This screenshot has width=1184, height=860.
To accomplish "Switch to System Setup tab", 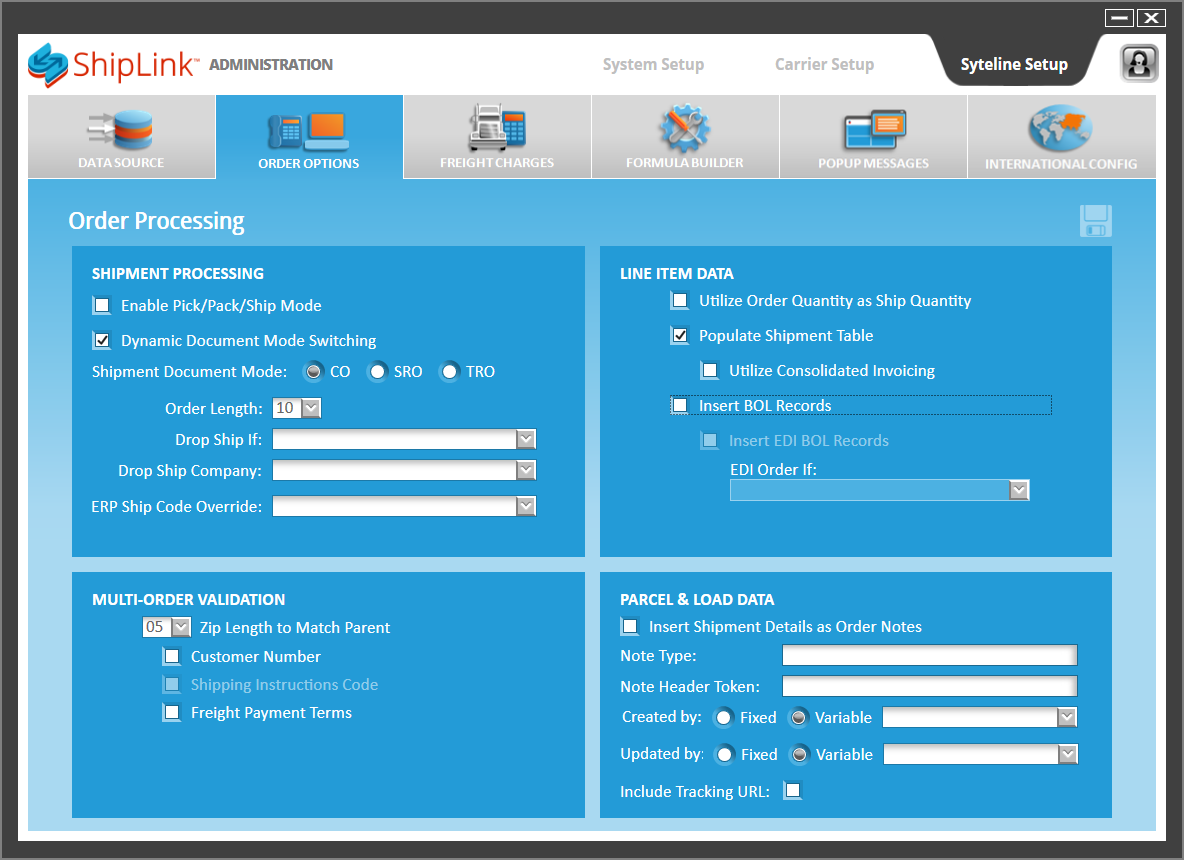I will (x=653, y=64).
